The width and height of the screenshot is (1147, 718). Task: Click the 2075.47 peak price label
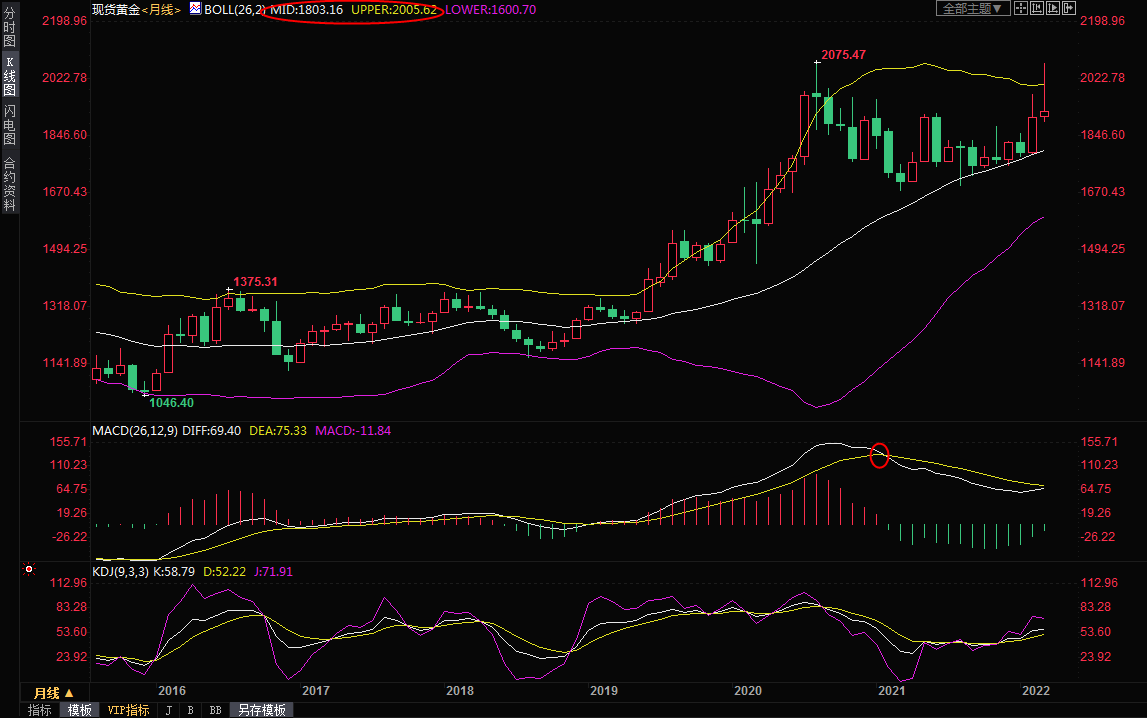point(843,55)
